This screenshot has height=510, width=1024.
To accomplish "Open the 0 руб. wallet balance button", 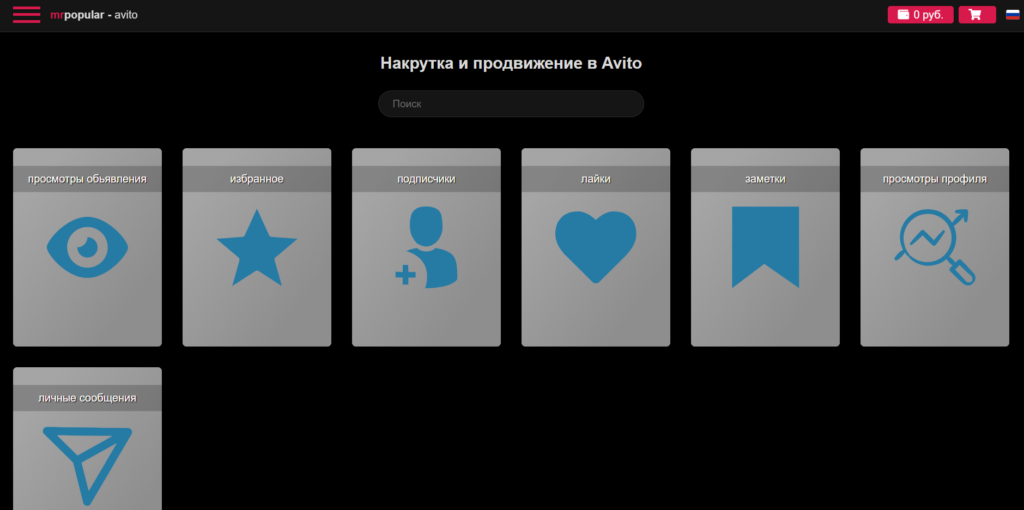I will click(920, 14).
